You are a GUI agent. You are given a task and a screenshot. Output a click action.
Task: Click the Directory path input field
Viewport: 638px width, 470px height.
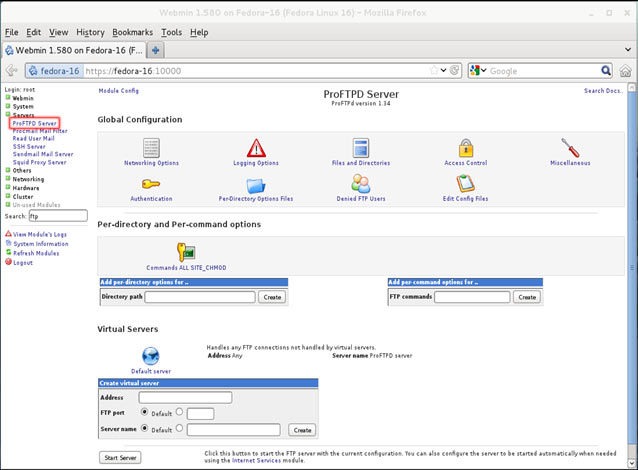pyautogui.click(x=200, y=297)
